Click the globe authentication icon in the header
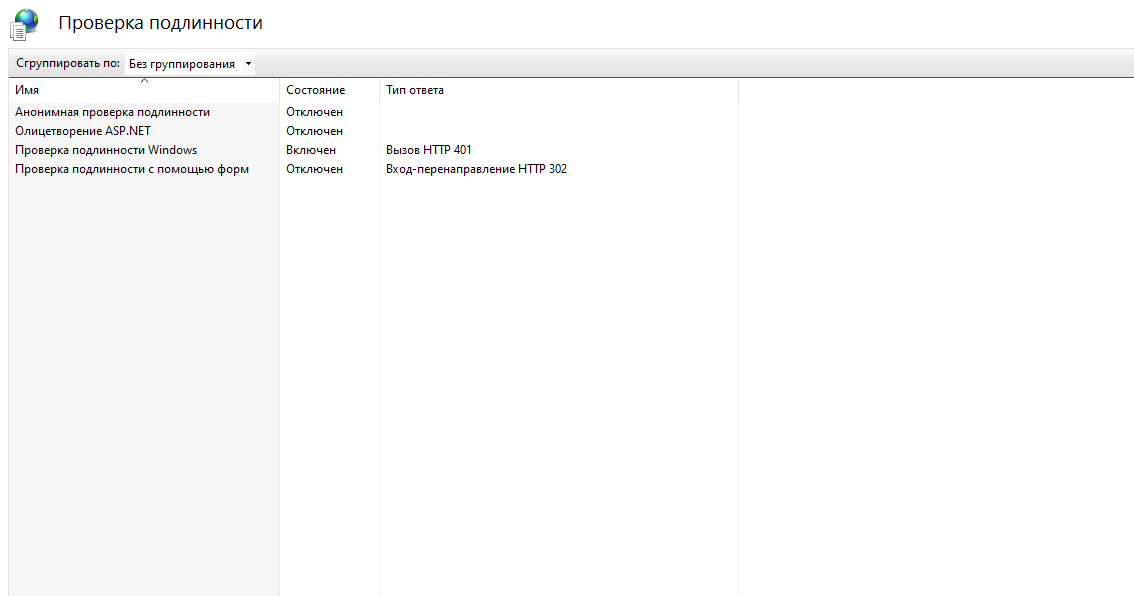This screenshot has width=1134, height=596. tap(24, 23)
